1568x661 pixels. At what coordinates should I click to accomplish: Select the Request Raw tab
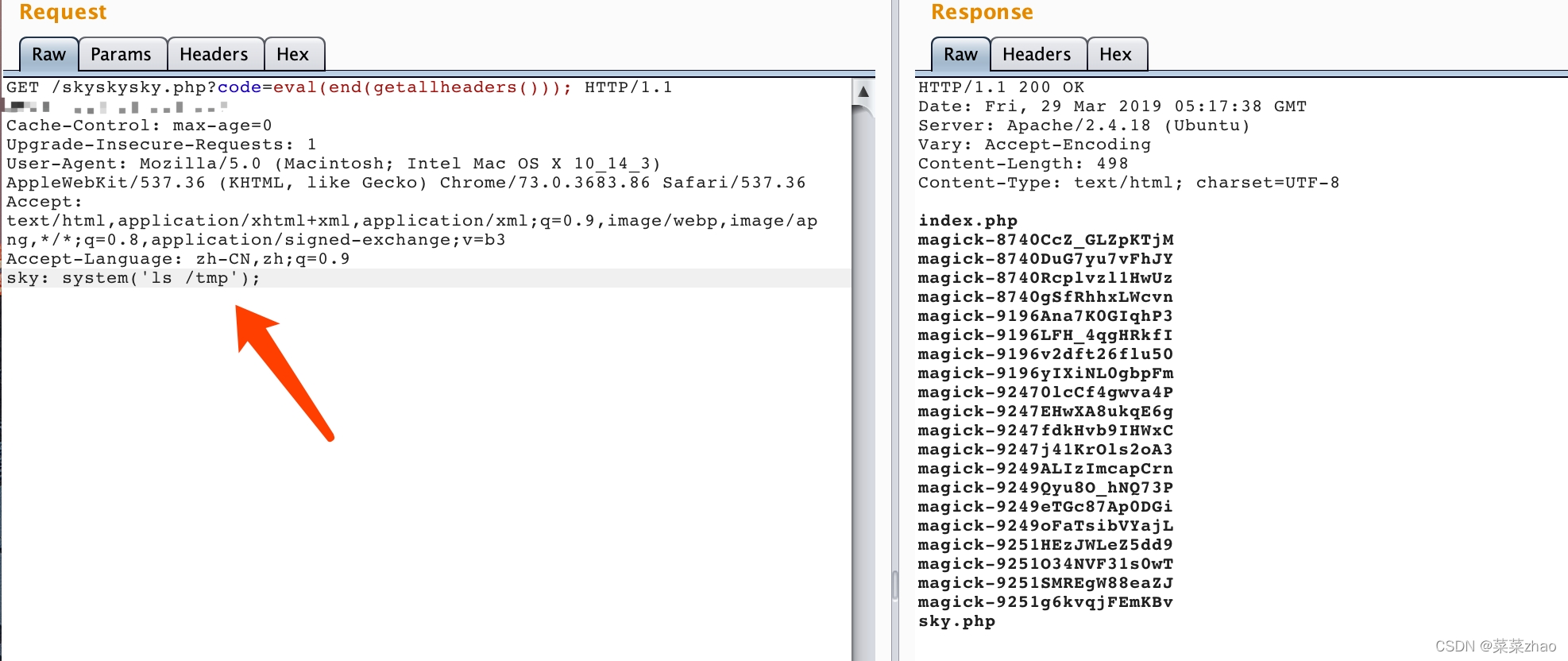tap(48, 54)
